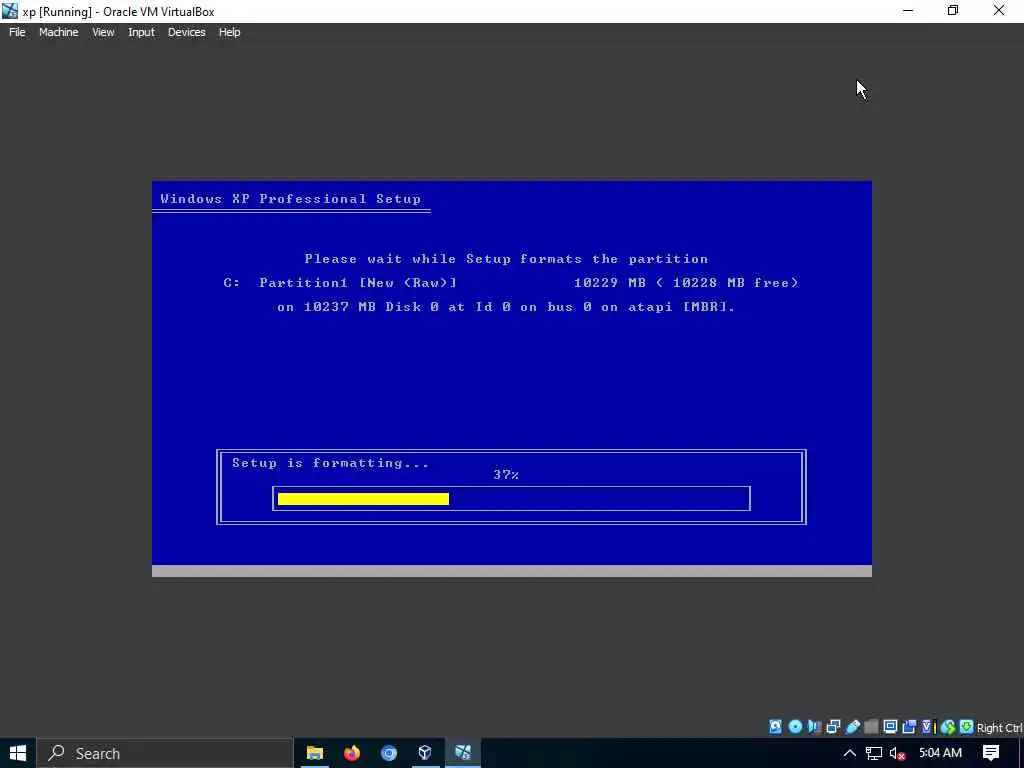Open the Machine menu

[x=59, y=32]
